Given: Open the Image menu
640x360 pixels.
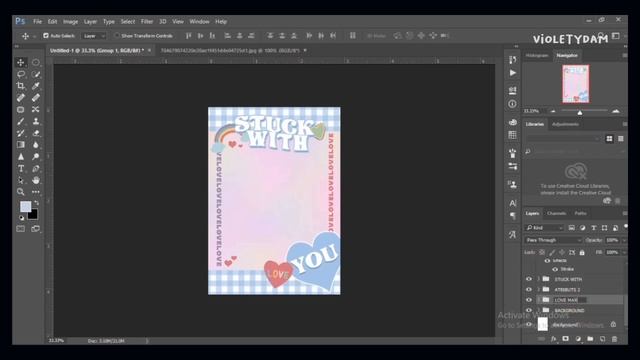Looking at the screenshot, I should coord(70,22).
